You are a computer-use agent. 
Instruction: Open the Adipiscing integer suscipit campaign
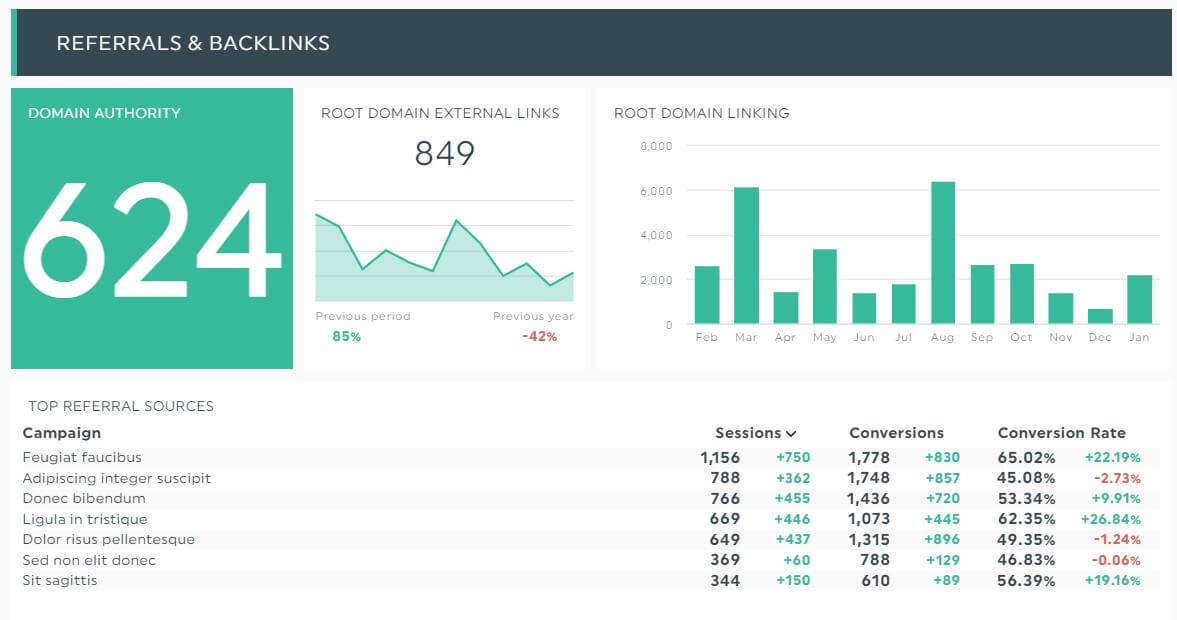click(117, 478)
